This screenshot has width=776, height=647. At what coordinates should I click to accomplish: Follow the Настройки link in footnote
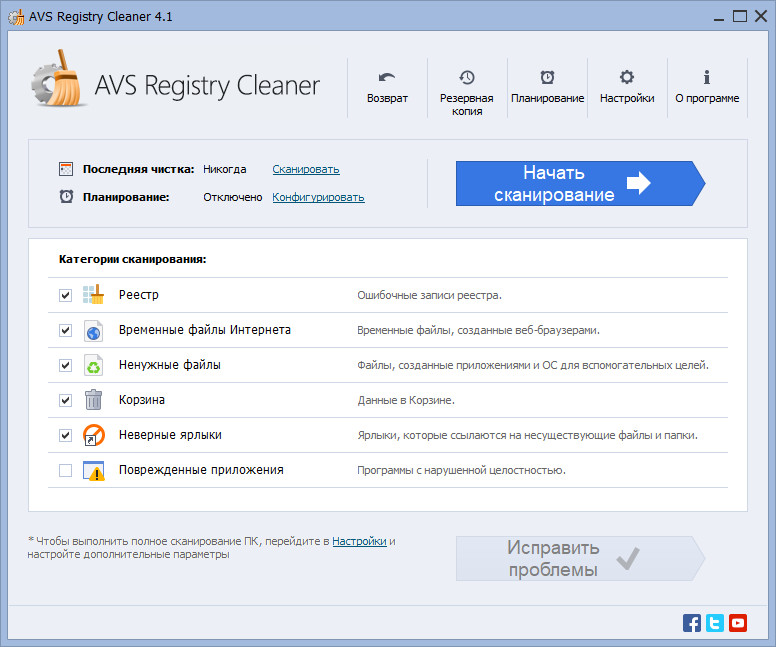point(359,541)
